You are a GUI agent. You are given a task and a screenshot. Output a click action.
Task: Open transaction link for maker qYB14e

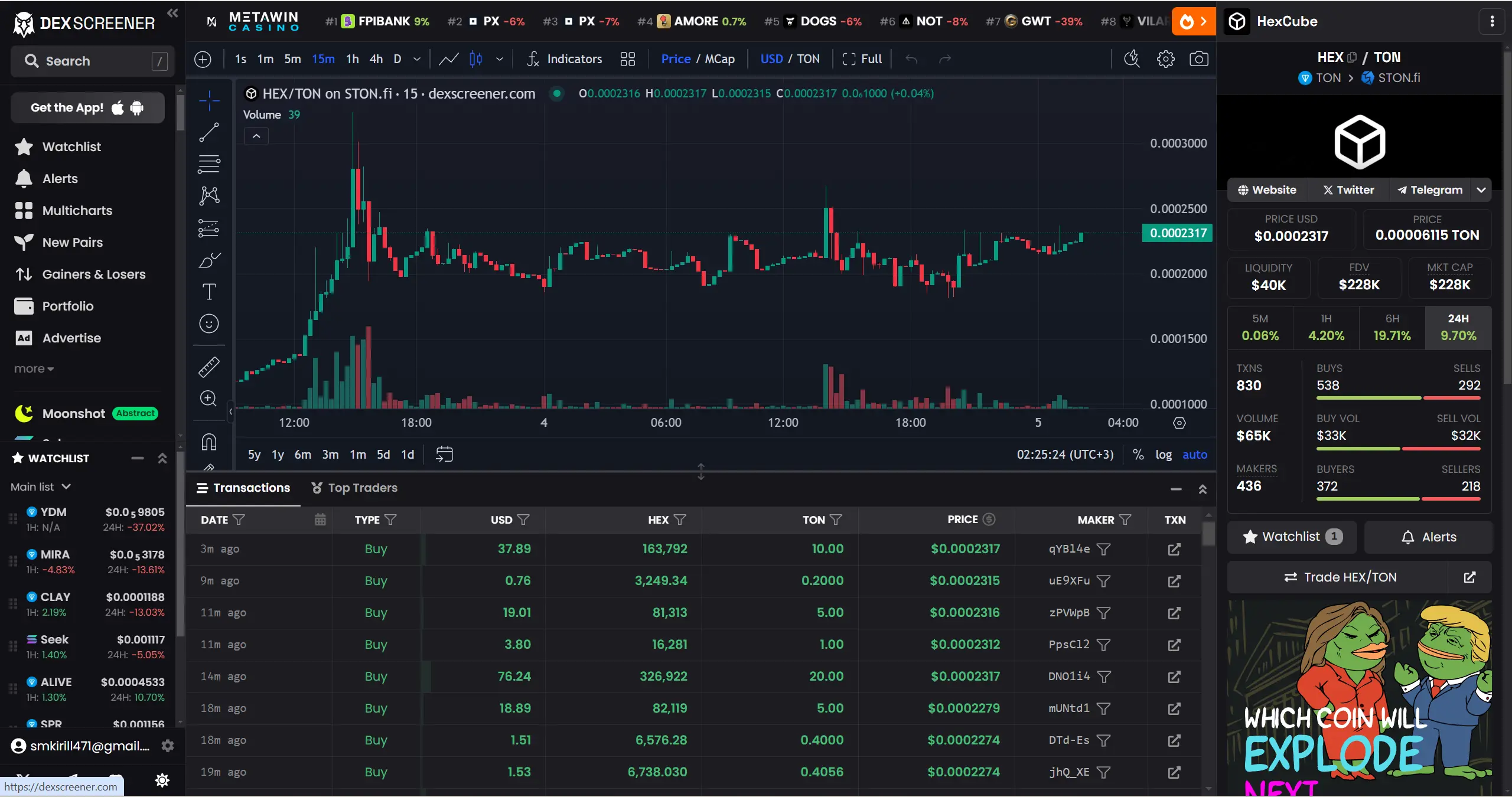click(x=1174, y=549)
